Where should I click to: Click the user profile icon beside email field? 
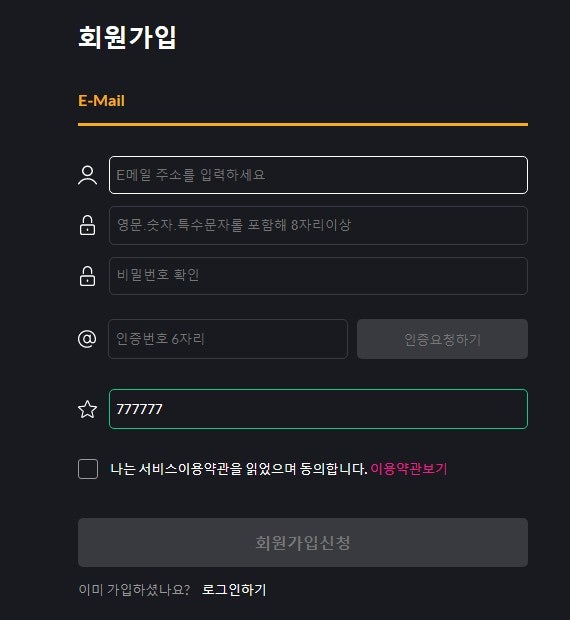[x=87, y=175]
